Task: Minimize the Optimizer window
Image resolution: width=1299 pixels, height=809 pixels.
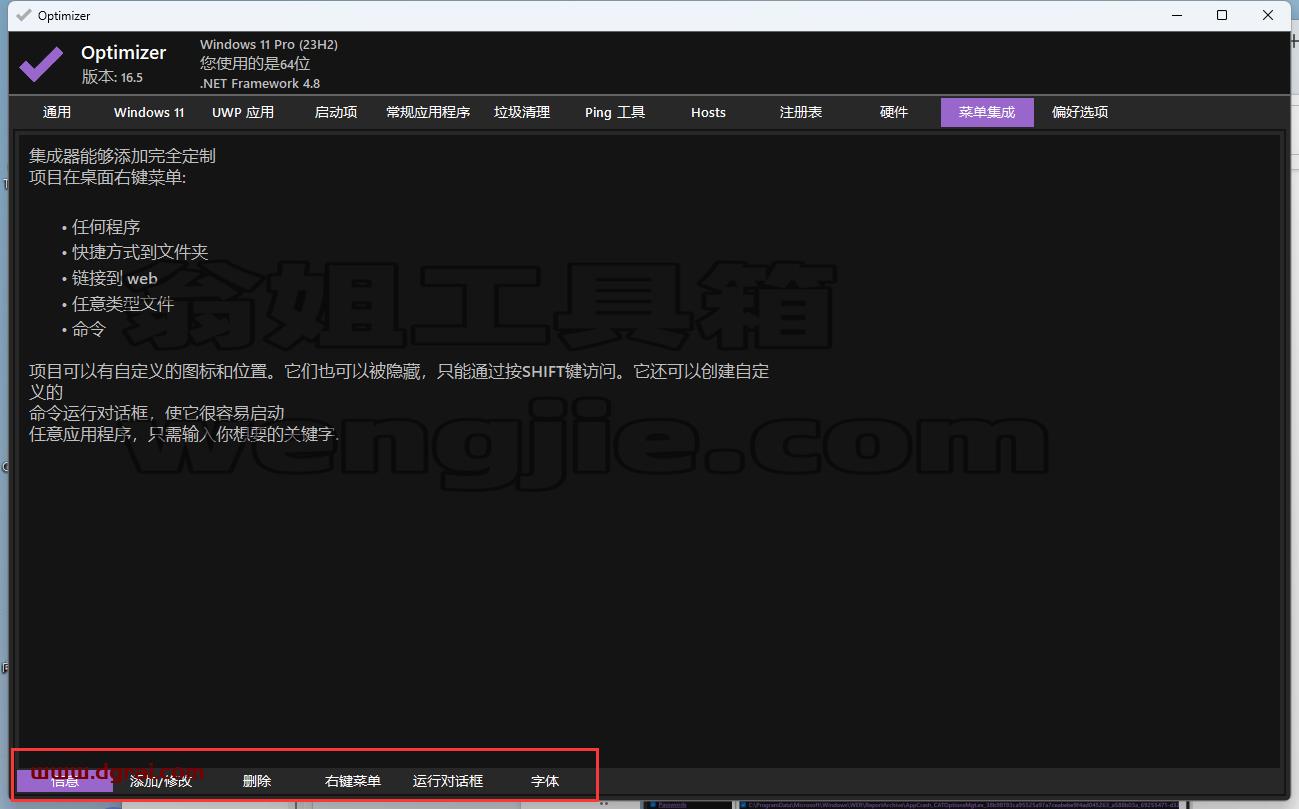Action: coord(1175,15)
